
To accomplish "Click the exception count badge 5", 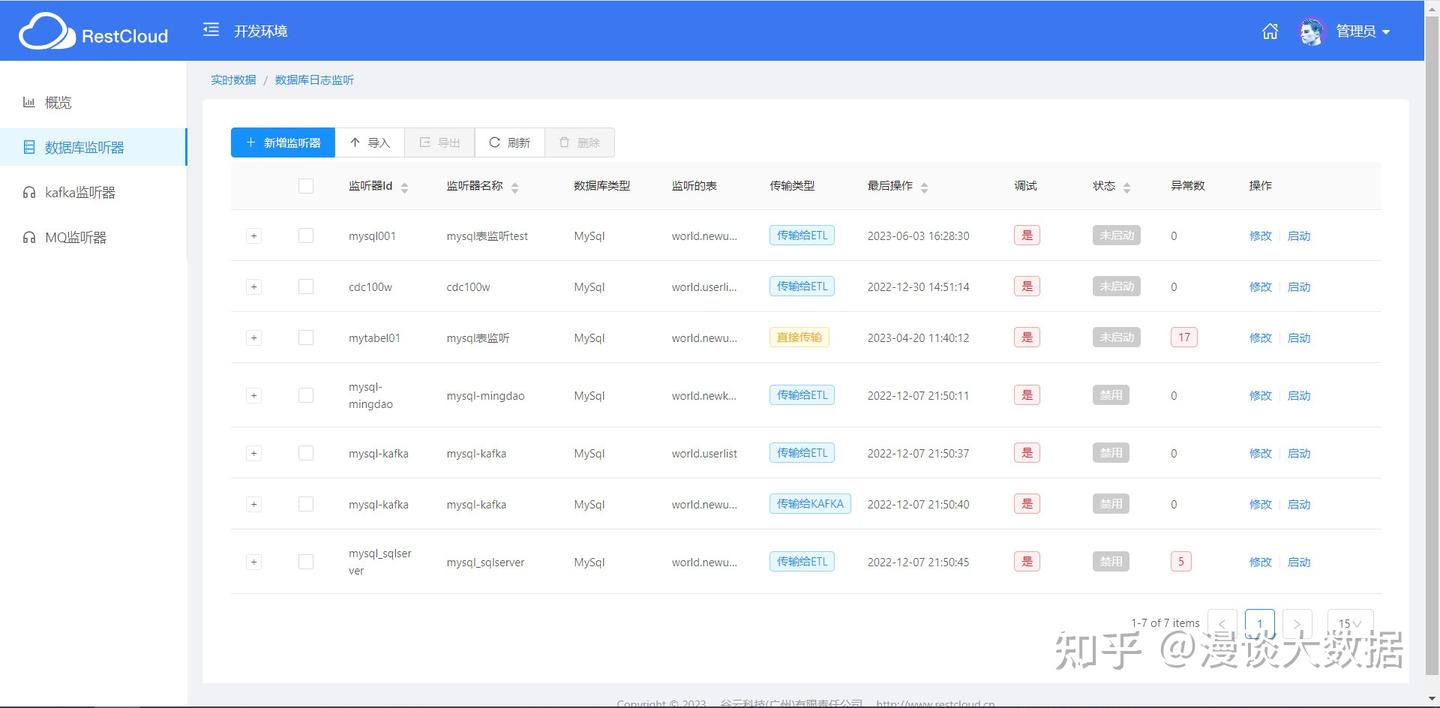I will click(x=1181, y=561).
